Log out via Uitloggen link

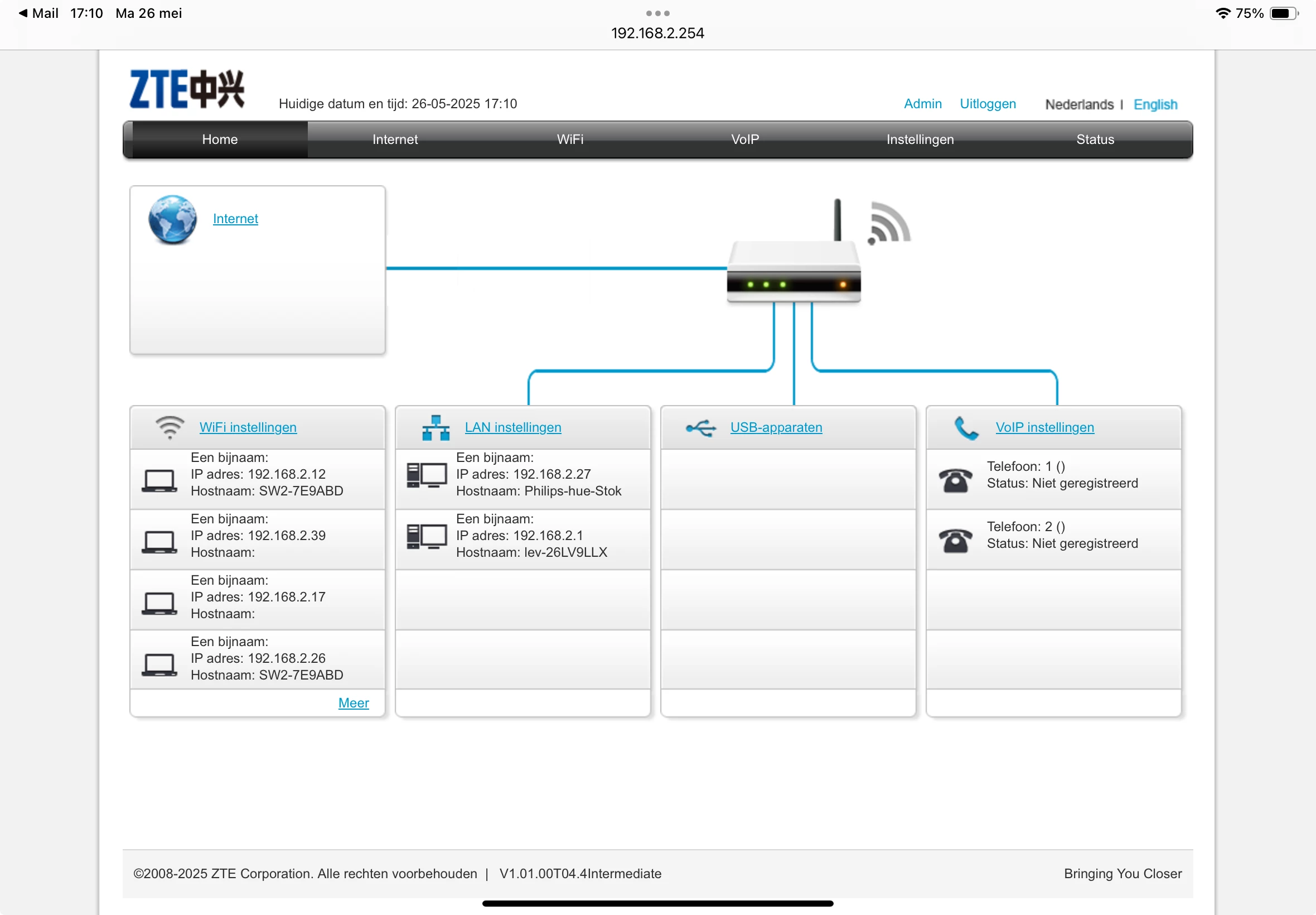coord(988,104)
